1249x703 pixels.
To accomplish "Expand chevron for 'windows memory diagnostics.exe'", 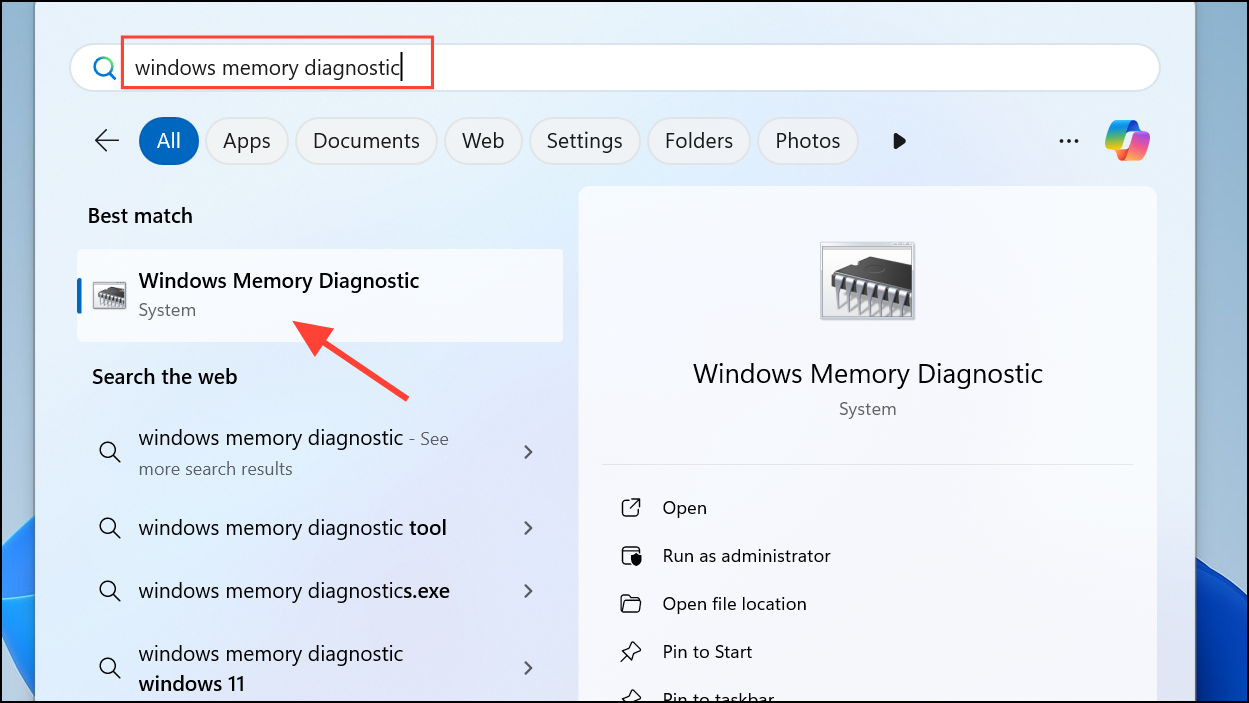I will coord(529,591).
